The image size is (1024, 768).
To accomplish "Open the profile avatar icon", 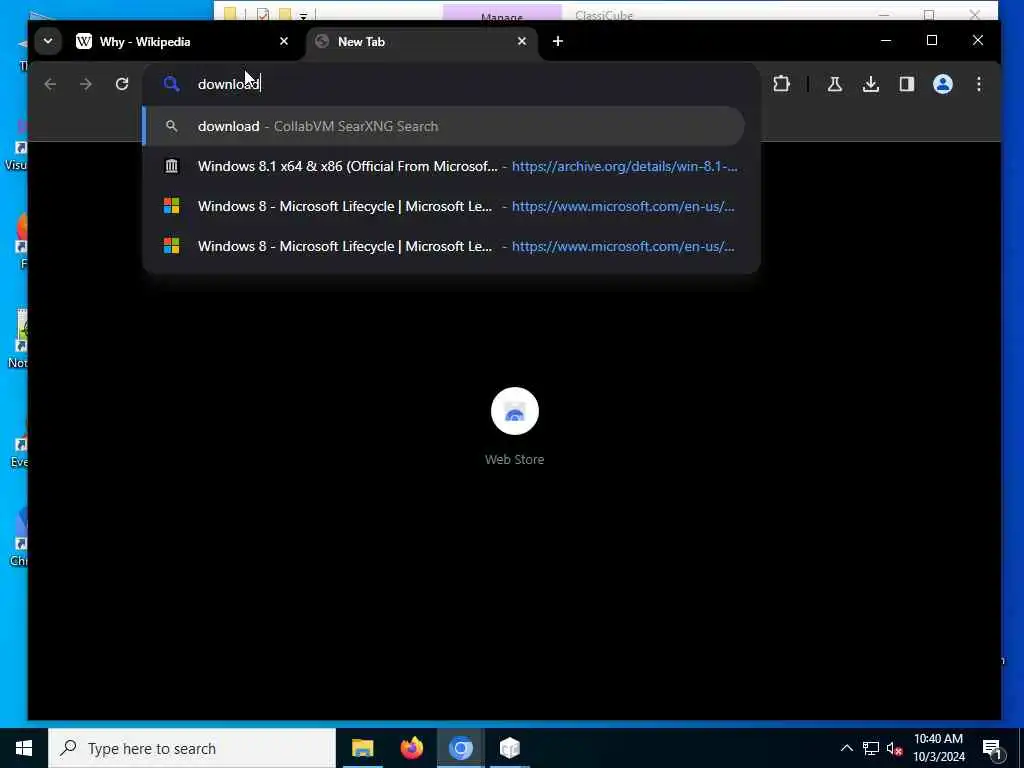I will tap(942, 84).
